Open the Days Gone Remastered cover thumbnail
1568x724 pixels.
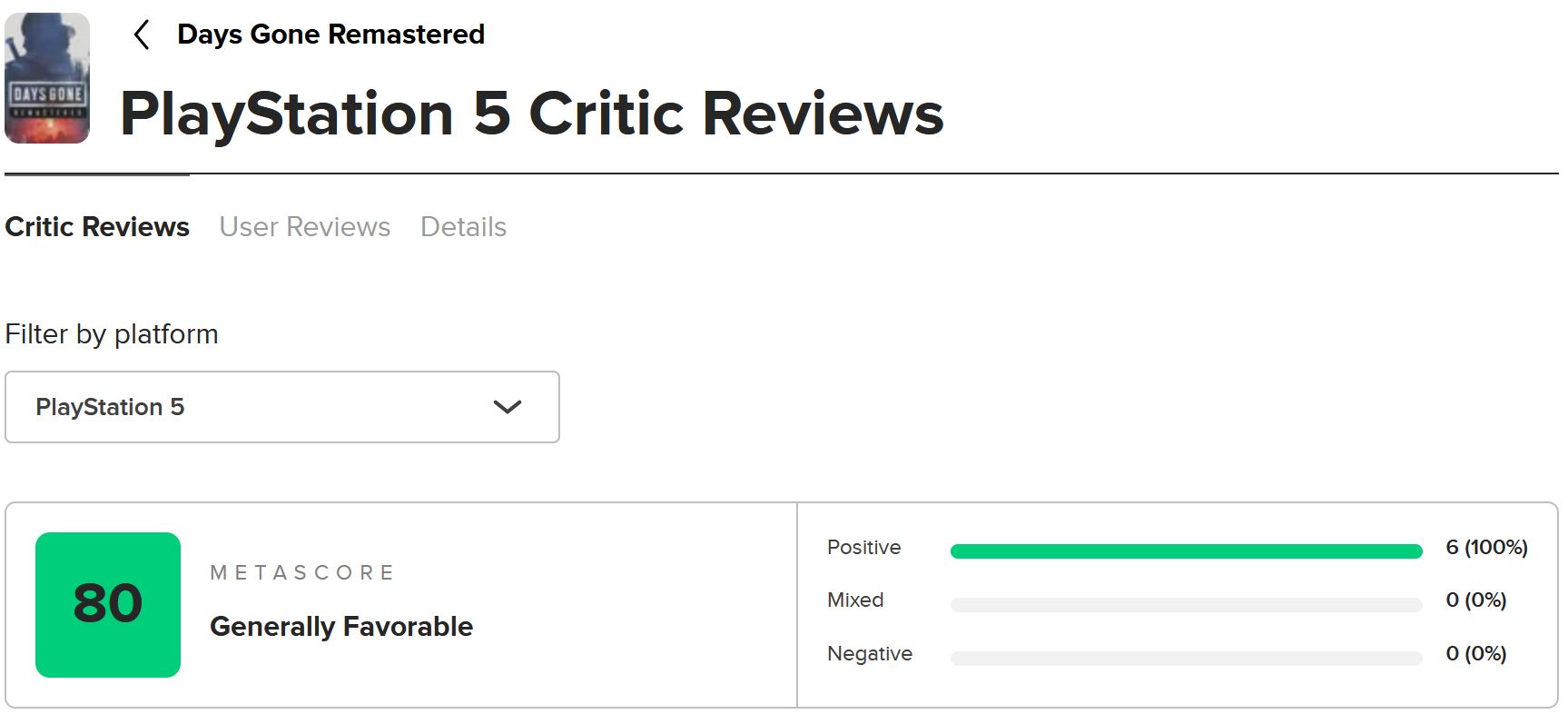click(x=47, y=78)
